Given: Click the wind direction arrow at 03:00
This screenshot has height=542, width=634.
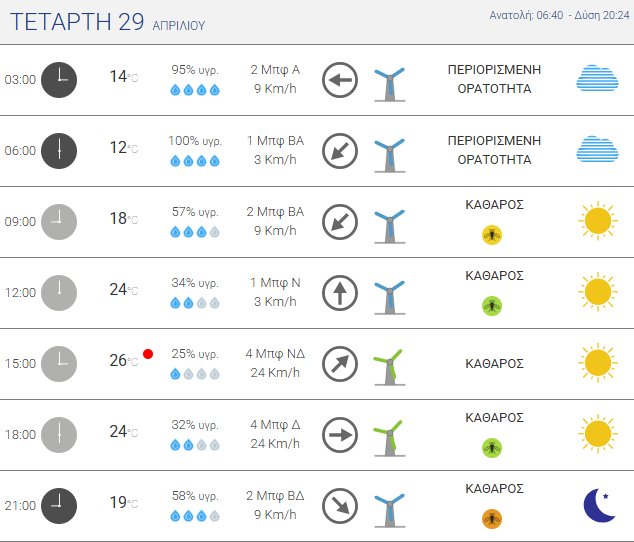Looking at the screenshot, I should click(340, 80).
